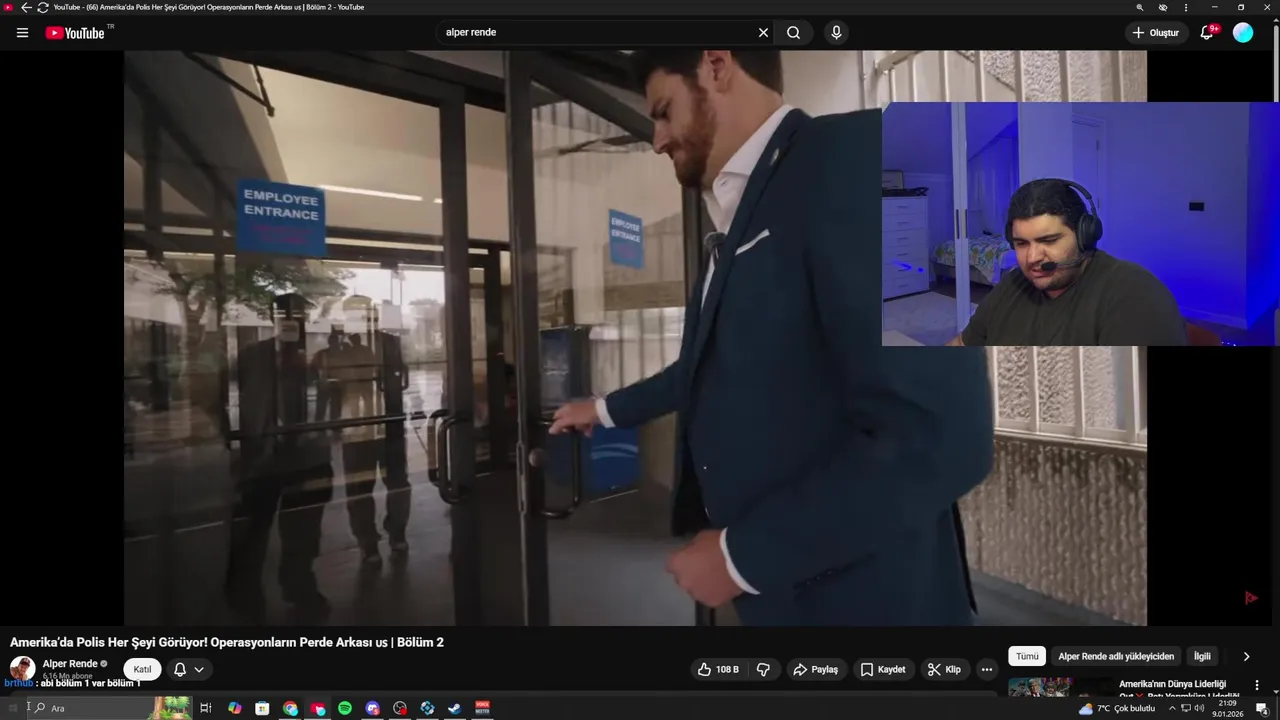Open Windows Start button
The width and height of the screenshot is (1280, 720).
12,708
